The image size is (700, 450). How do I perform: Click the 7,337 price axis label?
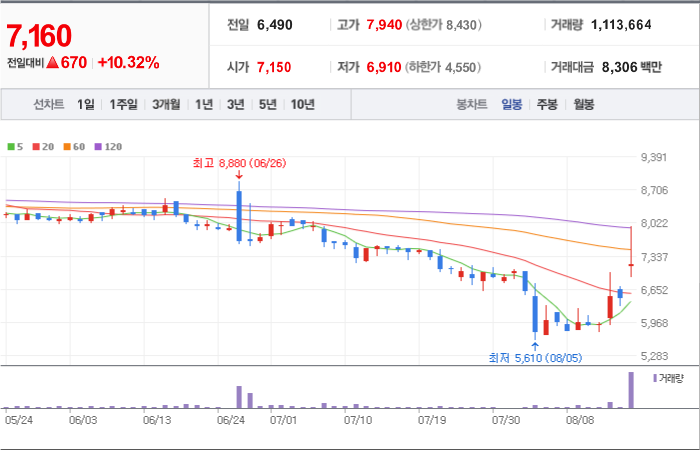(x=654, y=257)
